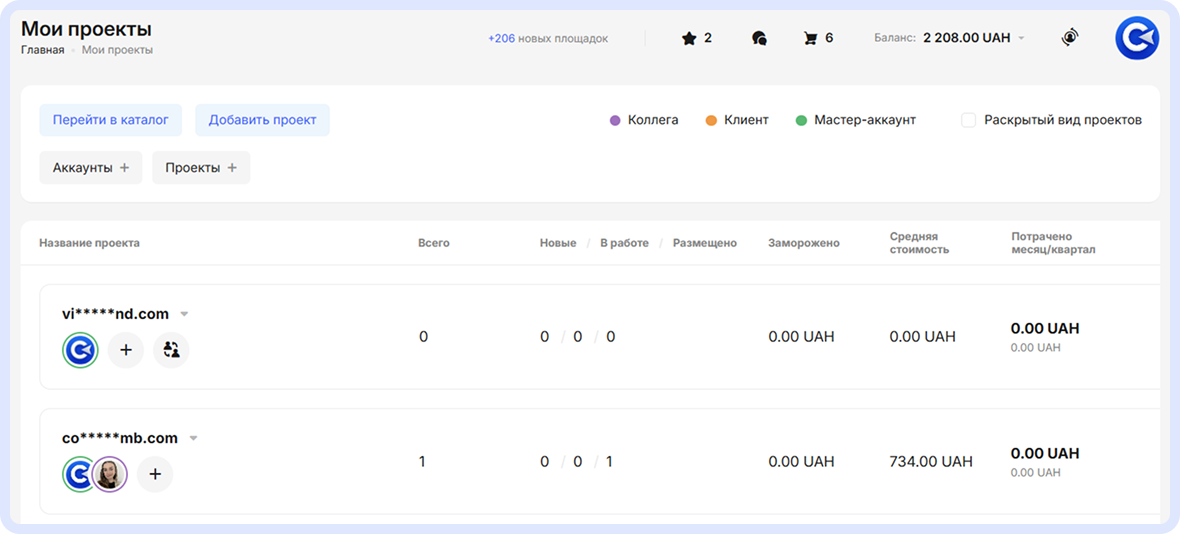
Task: Open the chat messages icon
Action: click(759, 38)
